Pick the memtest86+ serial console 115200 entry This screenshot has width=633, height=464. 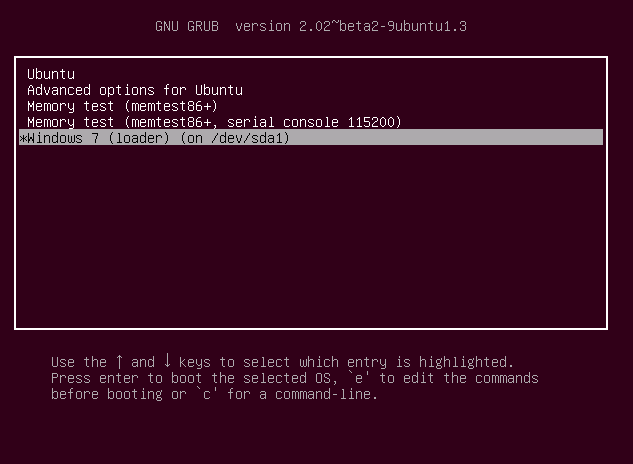(214, 122)
